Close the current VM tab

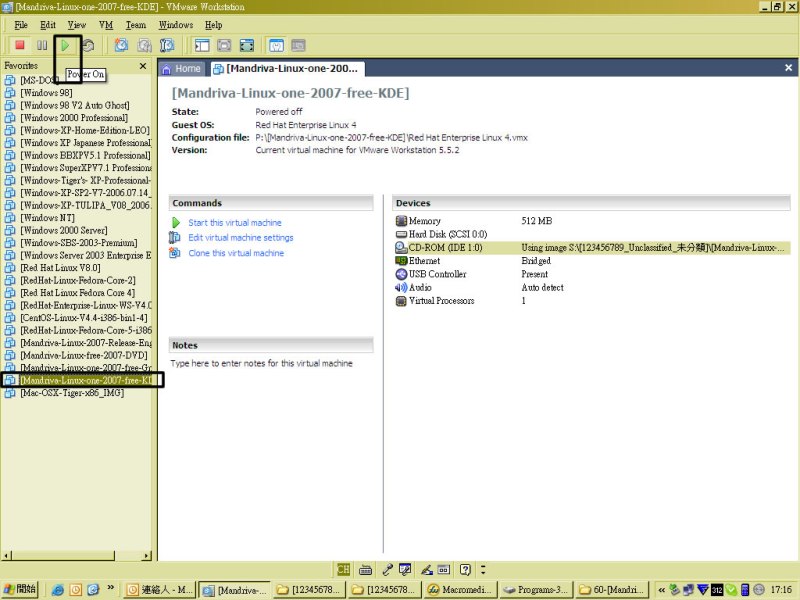(x=788, y=67)
